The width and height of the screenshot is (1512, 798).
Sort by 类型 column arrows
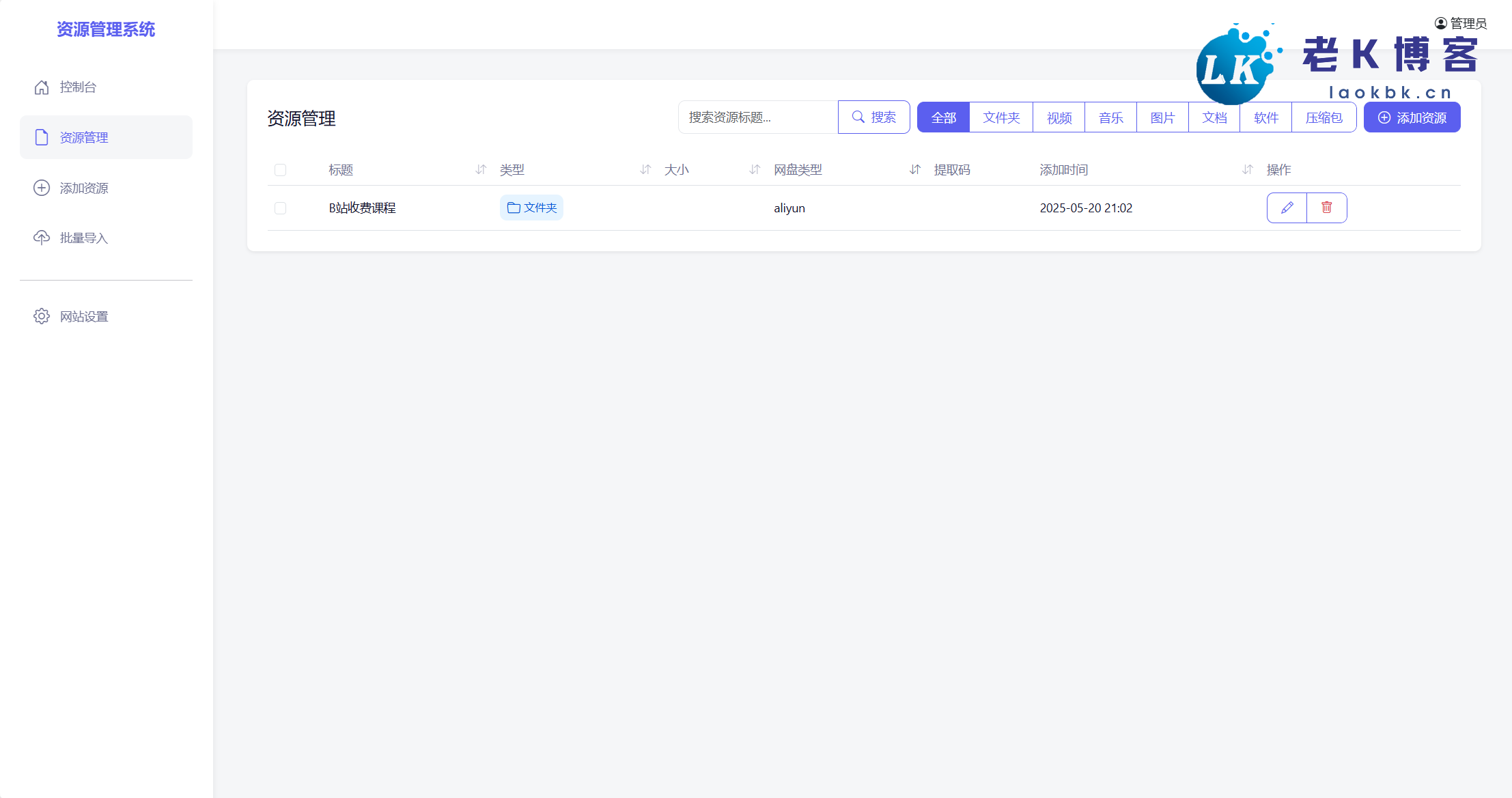click(645, 169)
